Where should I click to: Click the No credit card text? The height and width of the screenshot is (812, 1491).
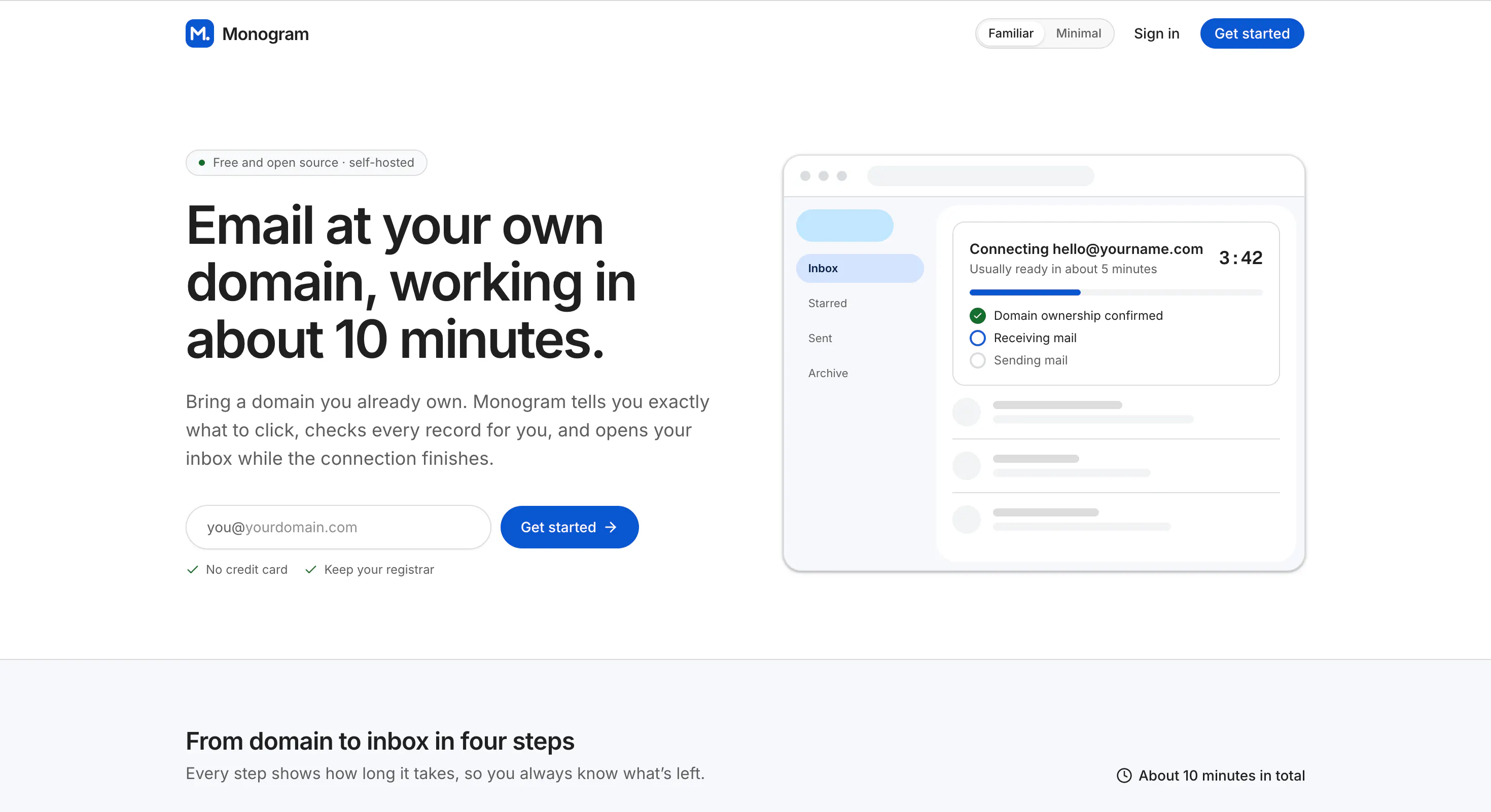pyautogui.click(x=246, y=570)
